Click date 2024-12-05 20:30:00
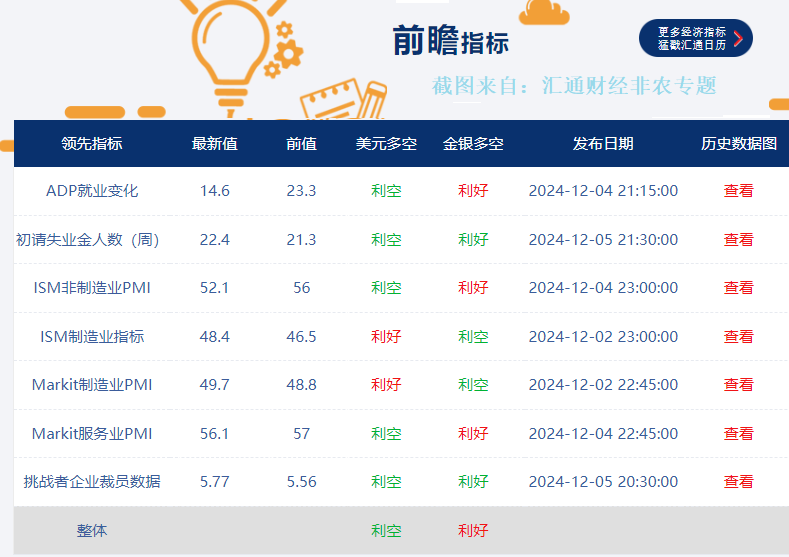This screenshot has width=789, height=557. click(603, 482)
